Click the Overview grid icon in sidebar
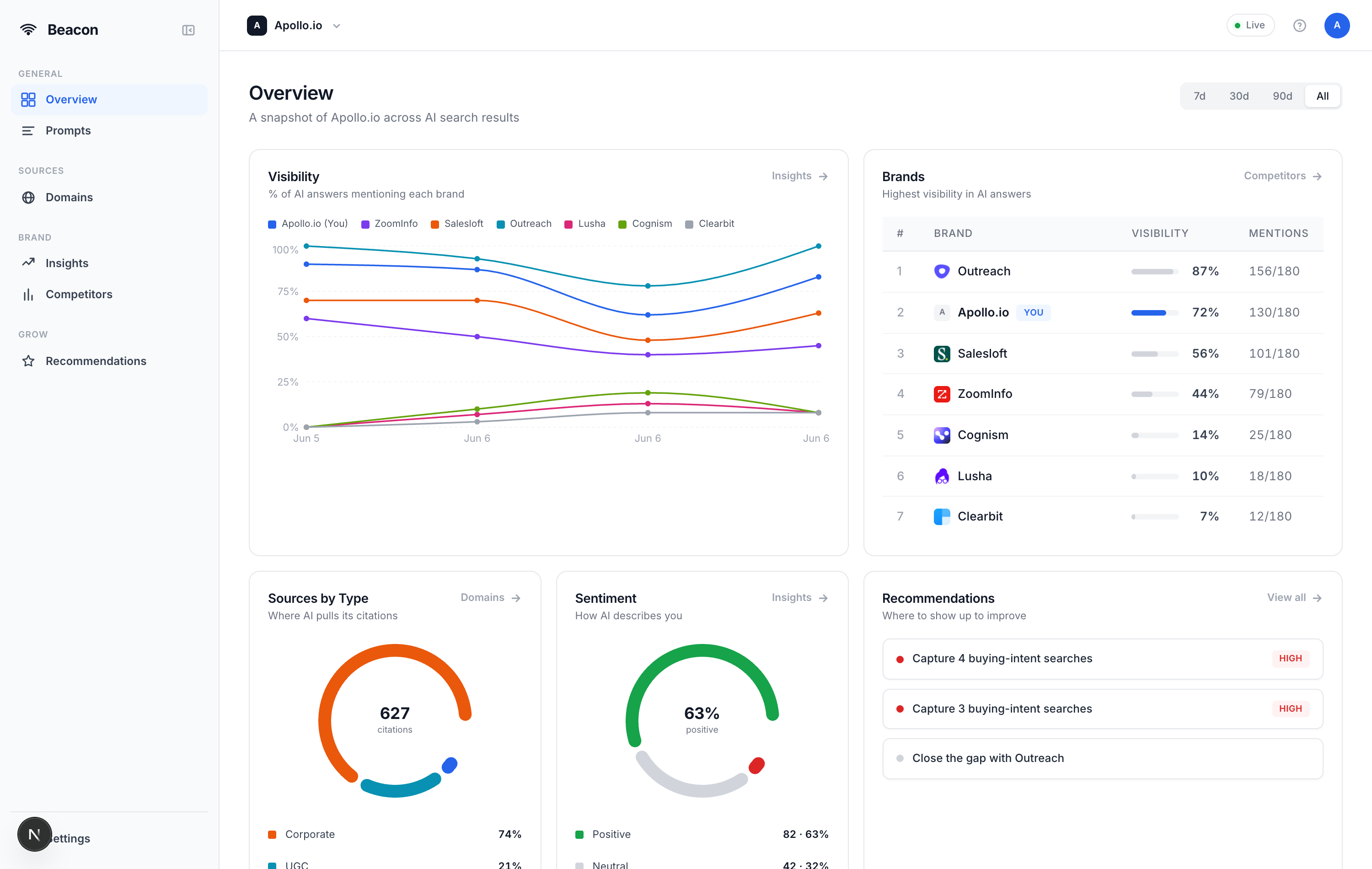Viewport: 1372px width, 869px height. [x=28, y=100]
